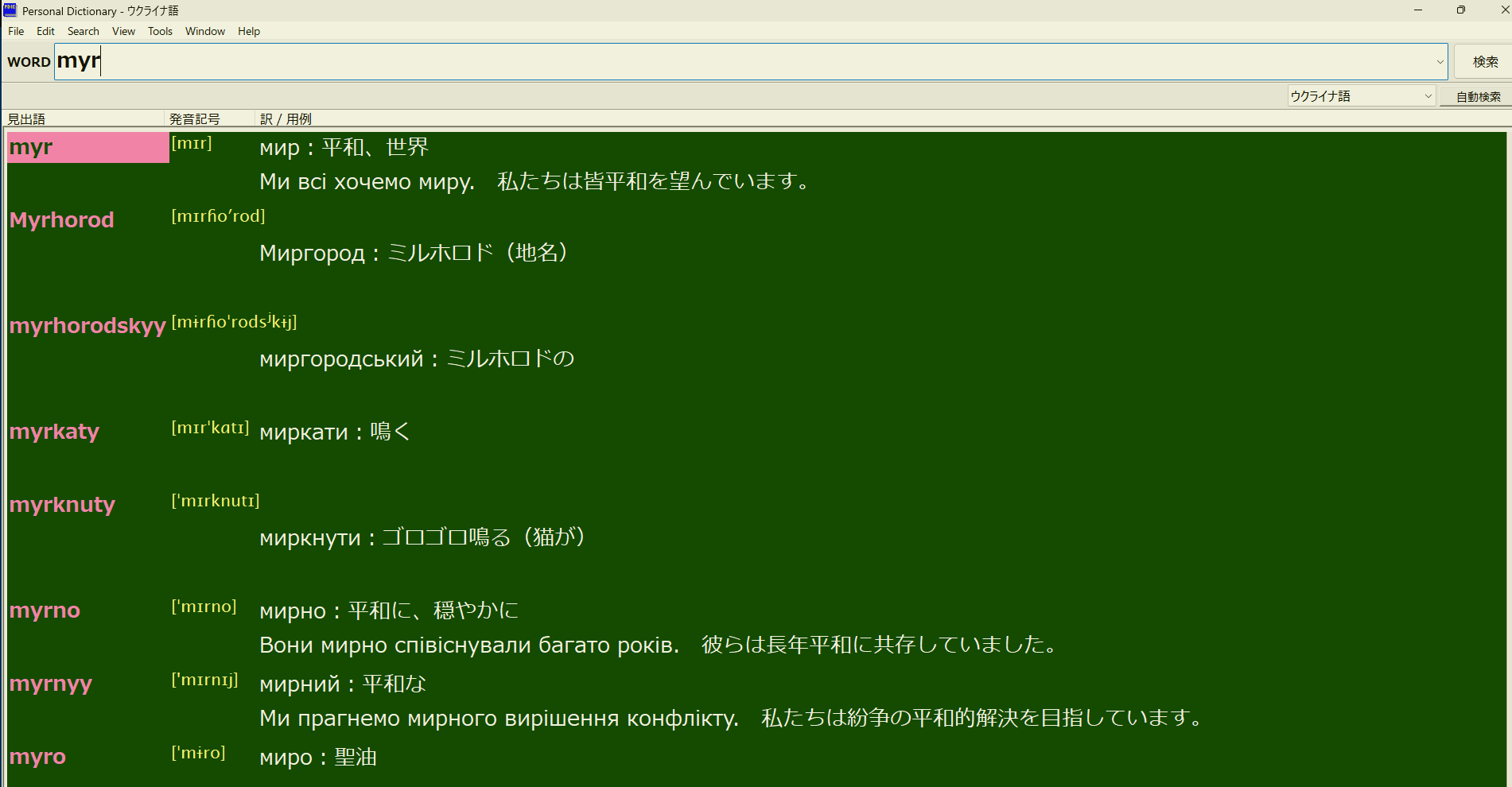1512x787 pixels.
Task: Click the 見出語 column header
Action: point(84,118)
